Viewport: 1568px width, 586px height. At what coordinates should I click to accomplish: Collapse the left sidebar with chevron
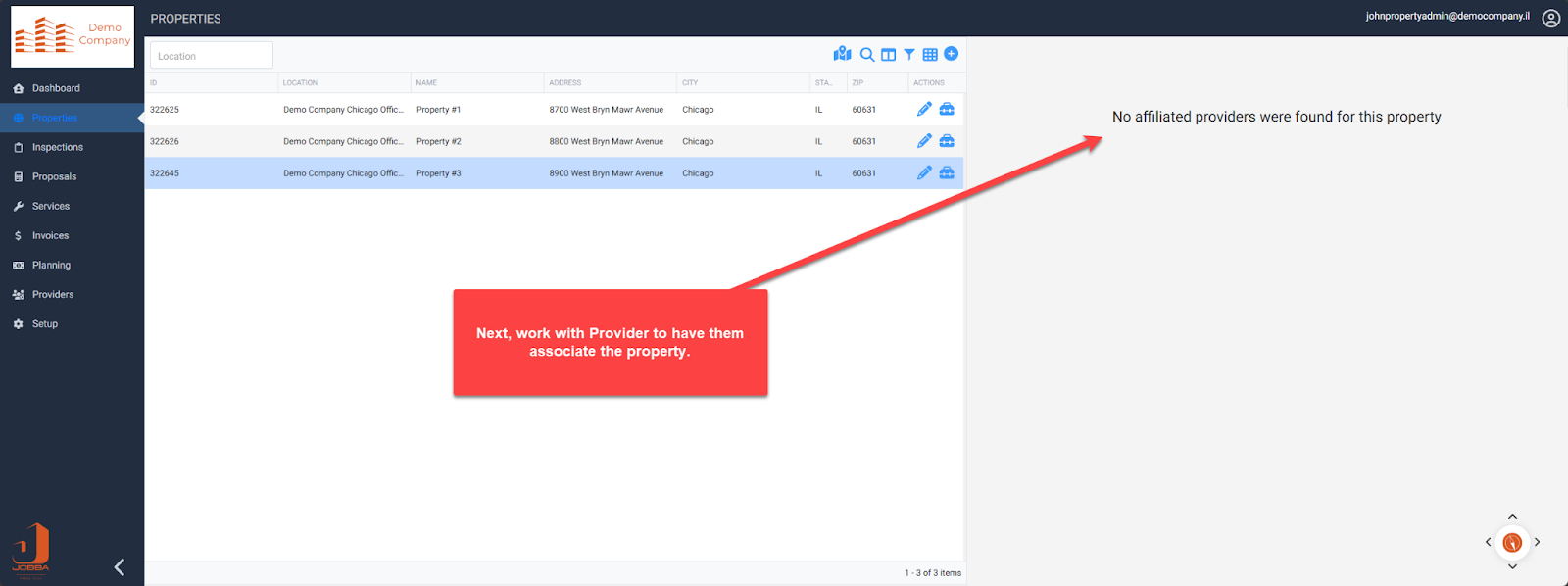click(x=120, y=566)
